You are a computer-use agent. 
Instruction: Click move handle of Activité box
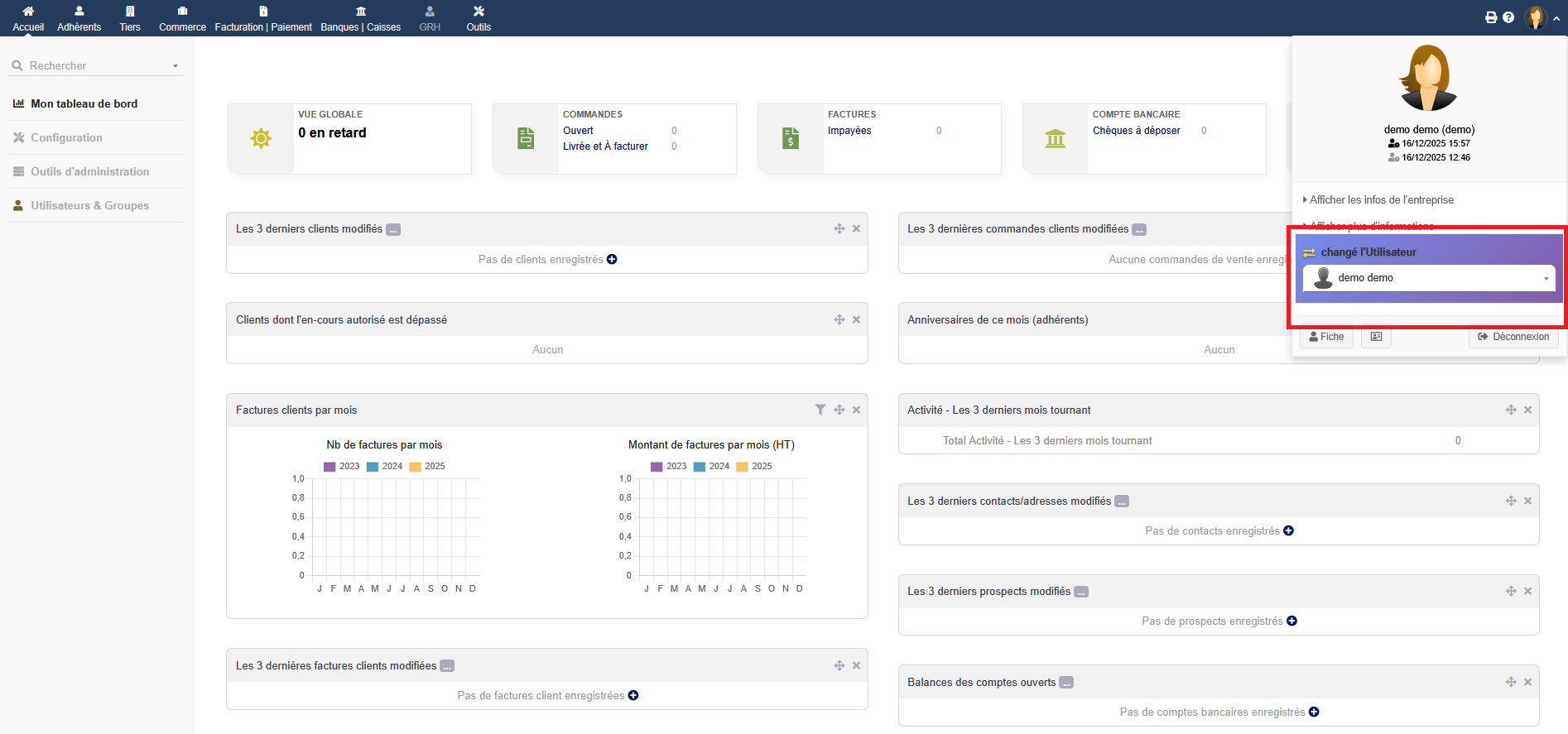1511,410
